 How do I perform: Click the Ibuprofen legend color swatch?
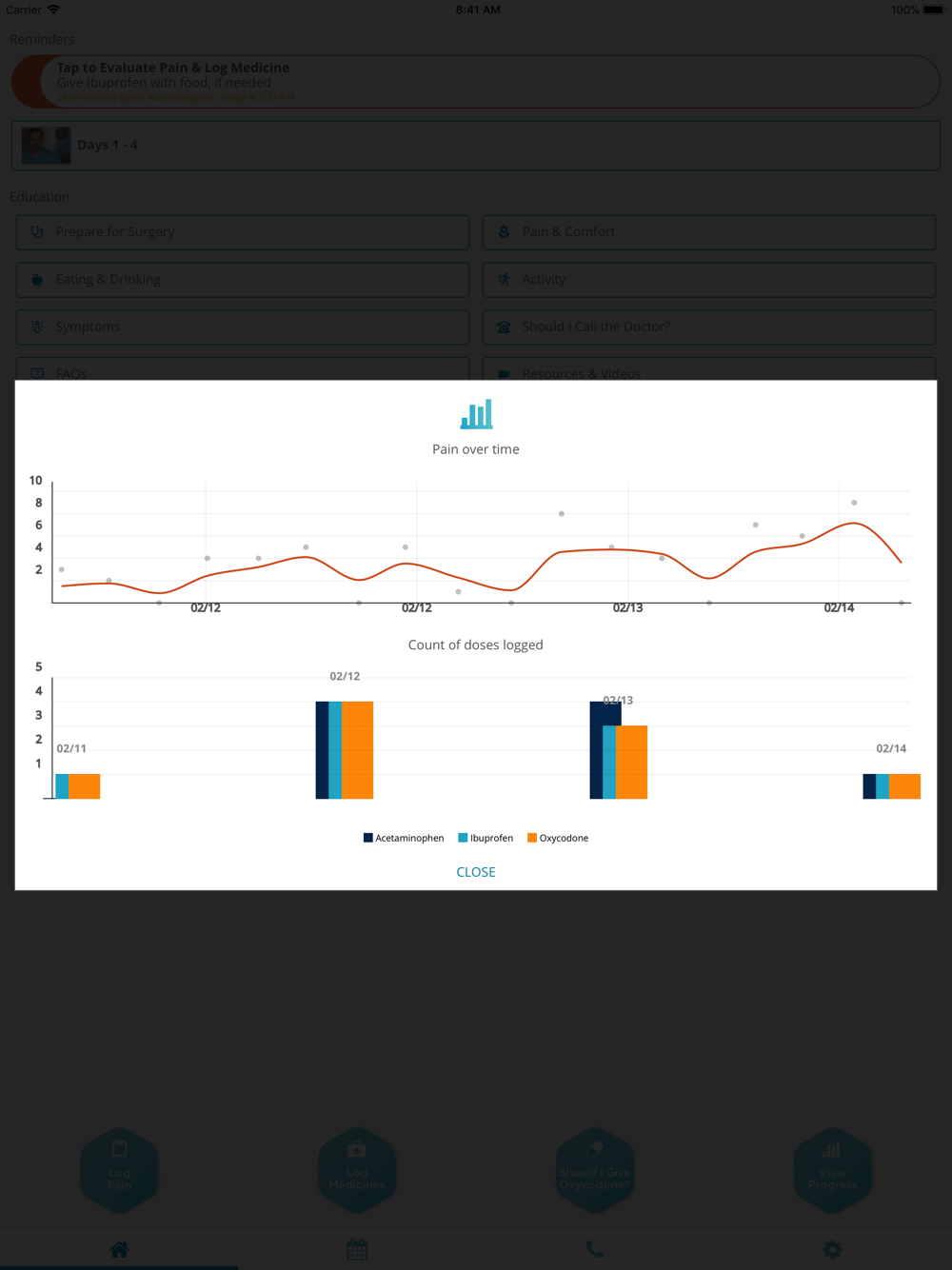[x=463, y=838]
